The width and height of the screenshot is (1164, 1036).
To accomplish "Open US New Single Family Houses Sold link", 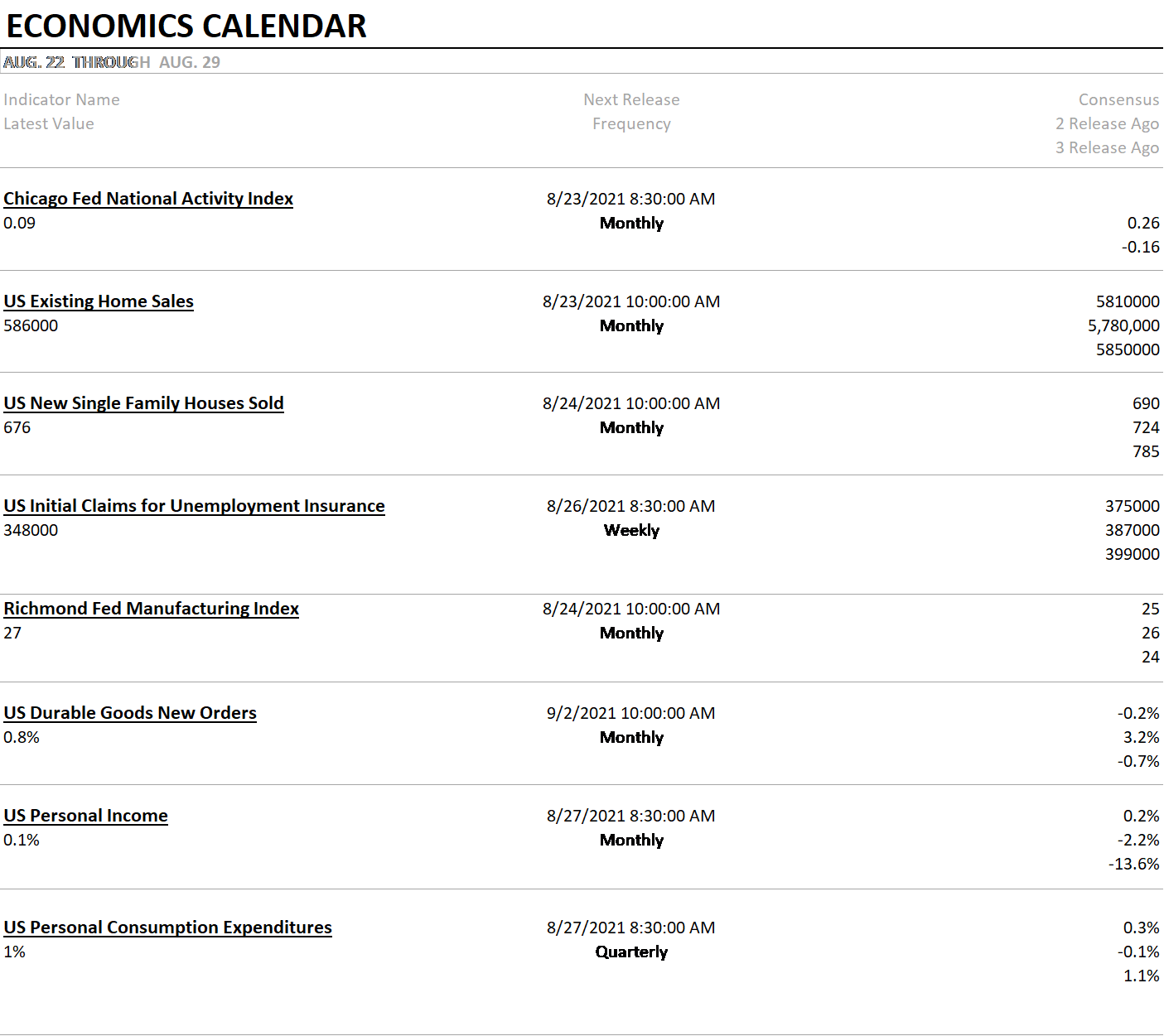I will pos(143,403).
